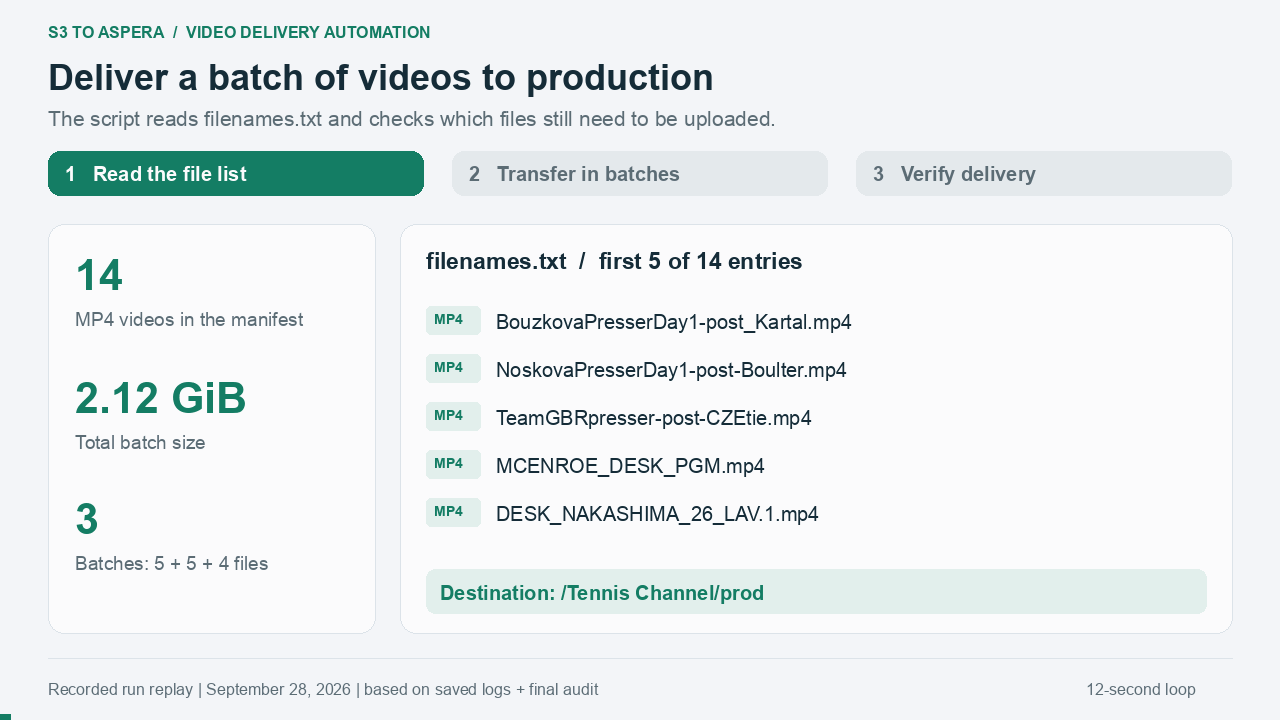
Task: Open step 2 Transfer in batches
Action: (640, 174)
